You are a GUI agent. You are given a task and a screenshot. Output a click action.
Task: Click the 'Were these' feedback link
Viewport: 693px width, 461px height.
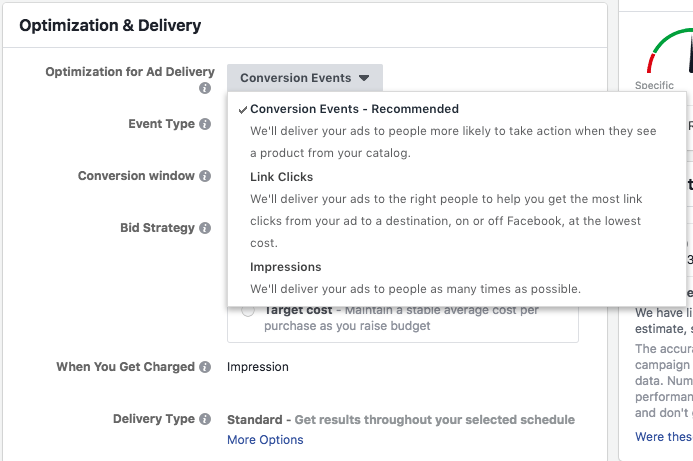pyautogui.click(x=663, y=437)
